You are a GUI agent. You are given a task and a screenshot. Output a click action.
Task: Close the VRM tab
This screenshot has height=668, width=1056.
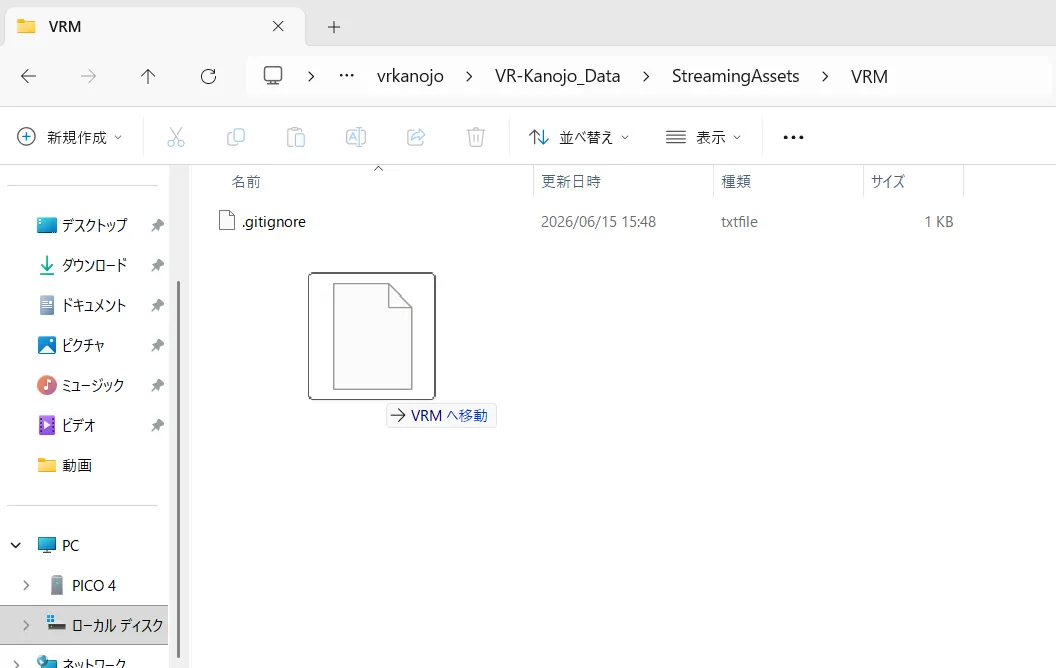[x=278, y=26]
